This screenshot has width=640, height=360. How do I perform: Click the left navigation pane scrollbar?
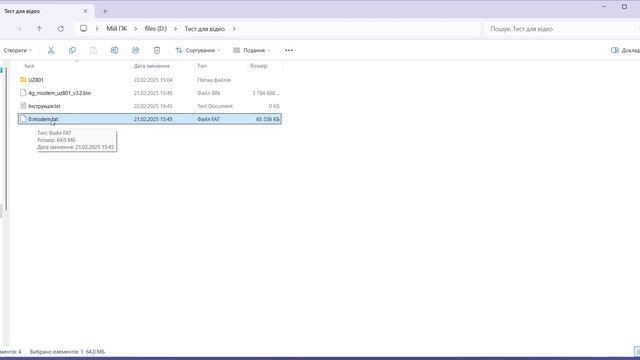point(6,139)
